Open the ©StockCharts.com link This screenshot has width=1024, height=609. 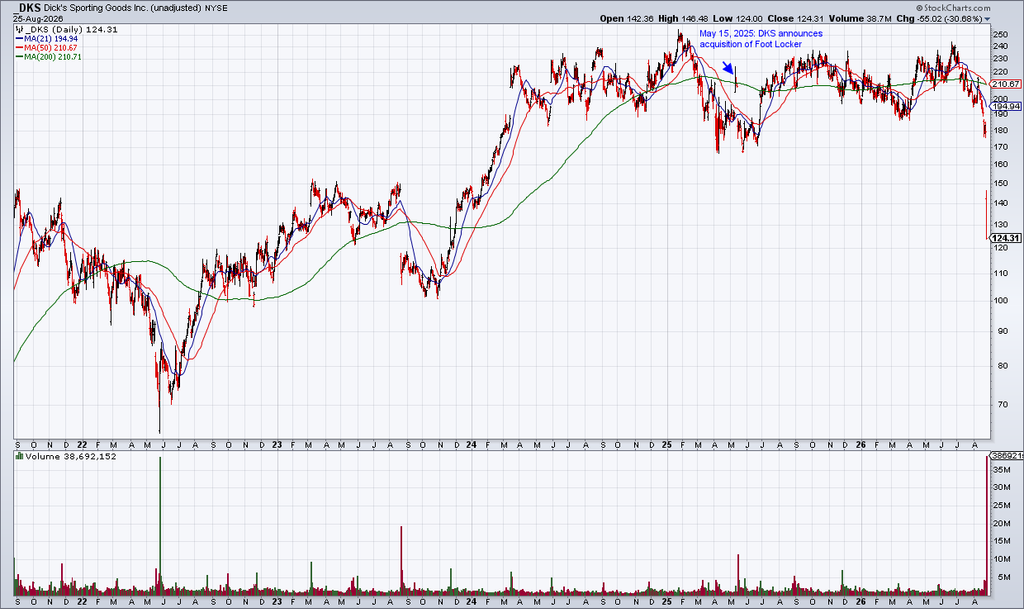pyautogui.click(x=953, y=8)
